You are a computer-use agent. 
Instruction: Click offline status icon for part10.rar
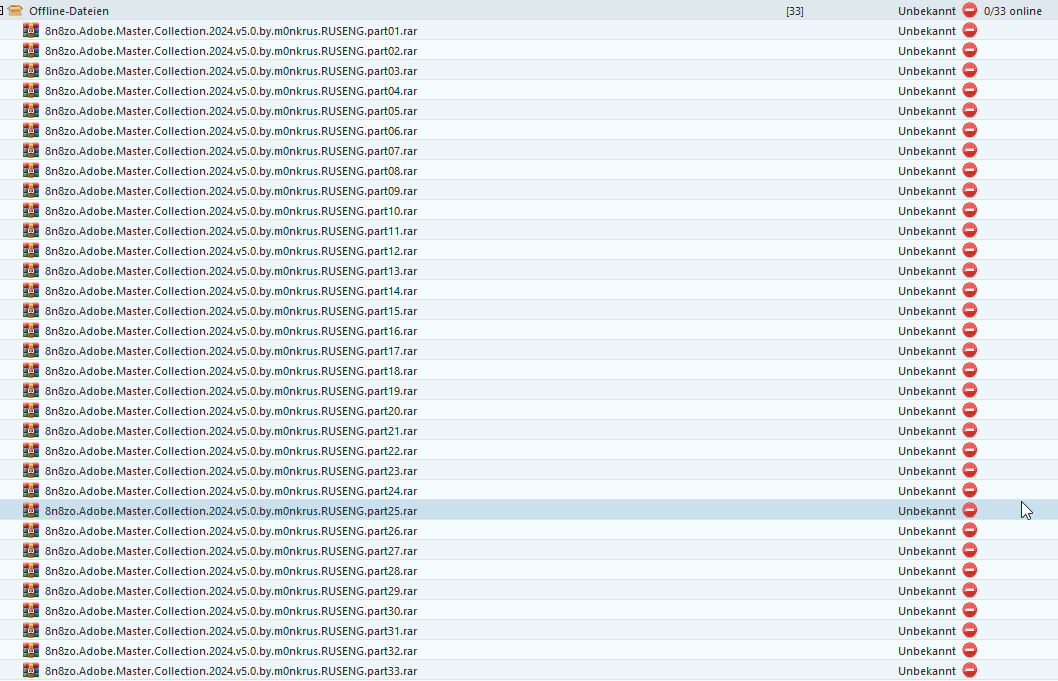(970, 211)
